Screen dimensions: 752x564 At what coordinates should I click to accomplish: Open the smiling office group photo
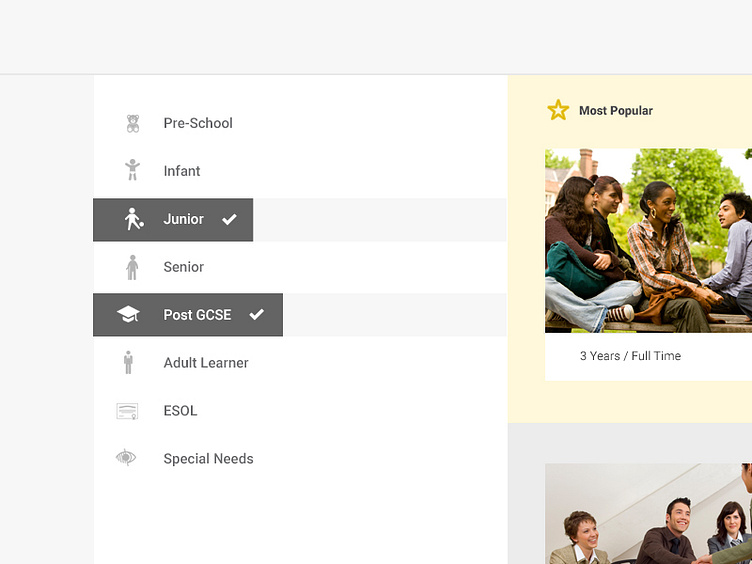[x=648, y=514]
